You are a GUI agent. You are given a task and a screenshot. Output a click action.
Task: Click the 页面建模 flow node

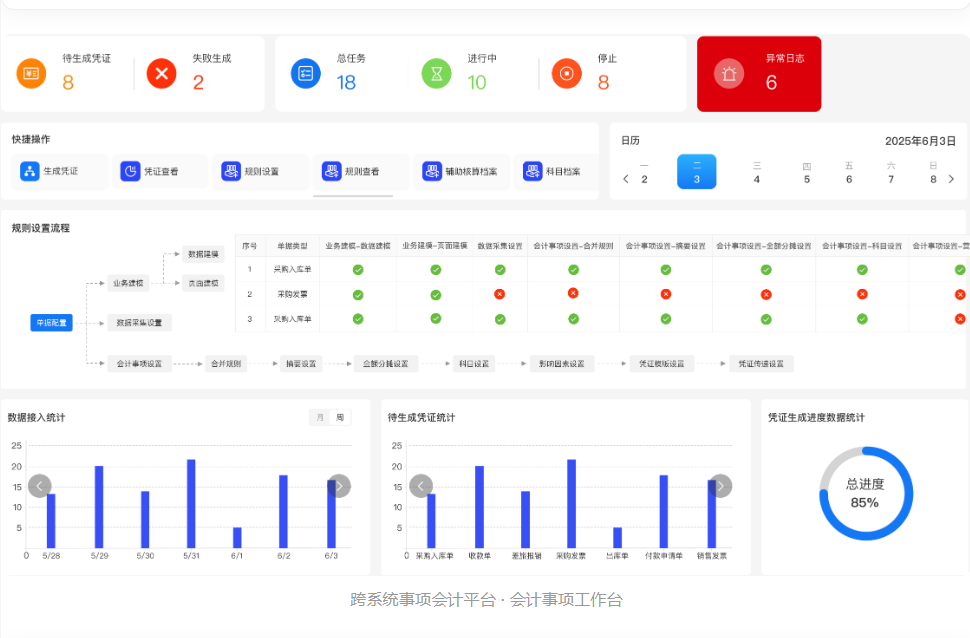pyautogui.click(x=204, y=283)
